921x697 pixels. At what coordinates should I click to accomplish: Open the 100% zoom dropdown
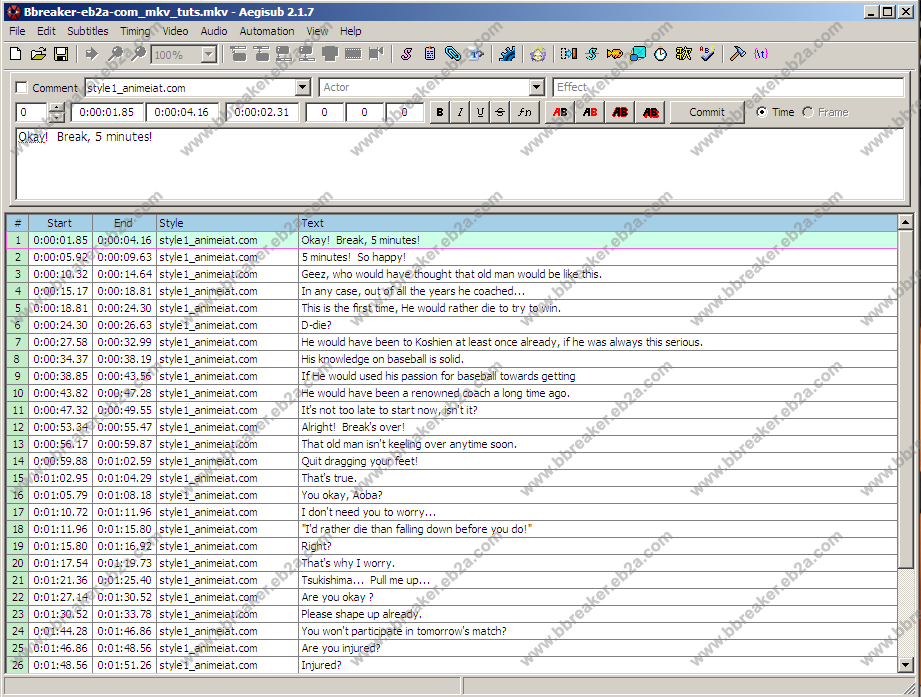[x=209, y=55]
